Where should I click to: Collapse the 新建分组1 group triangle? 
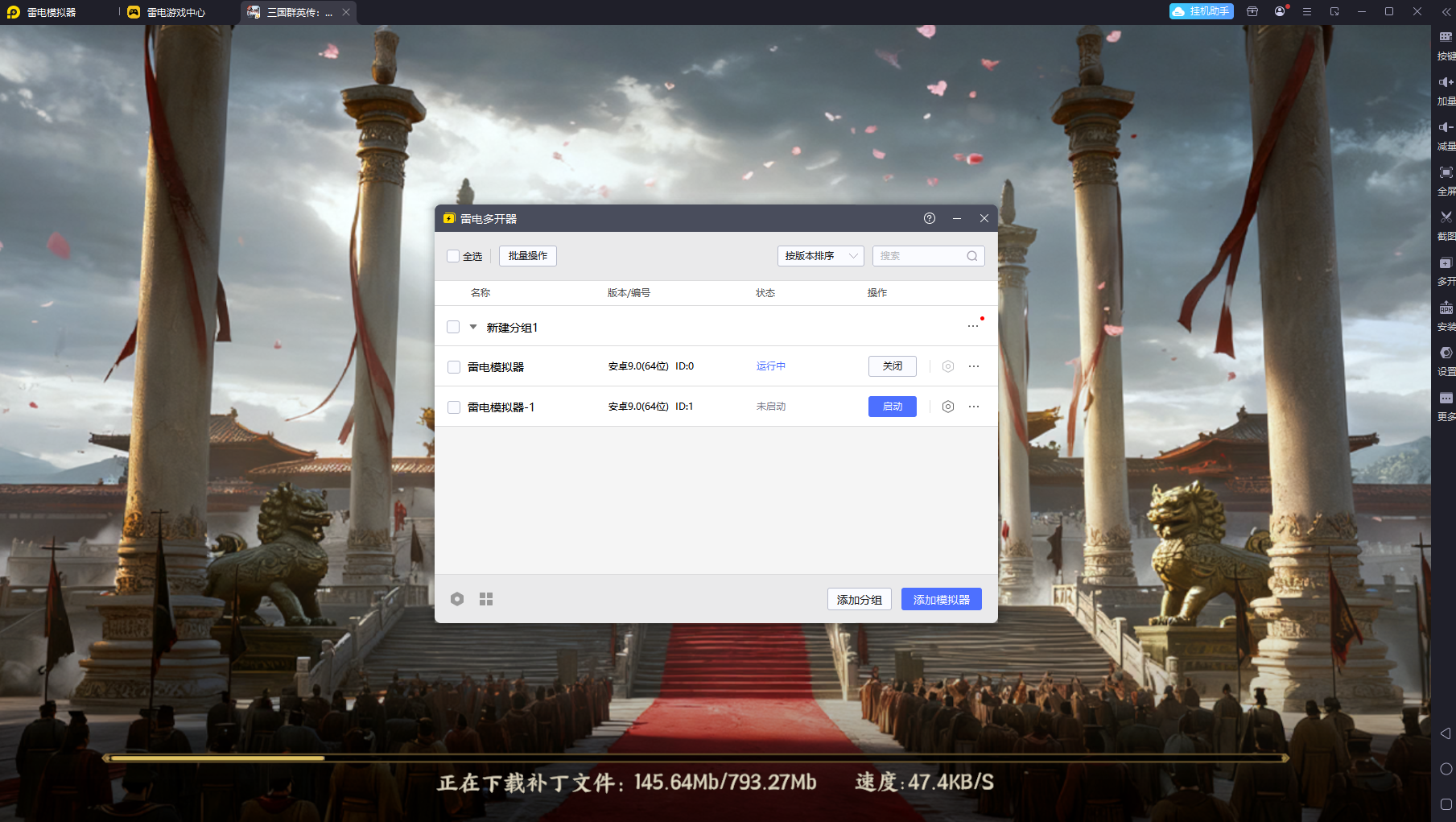(473, 327)
